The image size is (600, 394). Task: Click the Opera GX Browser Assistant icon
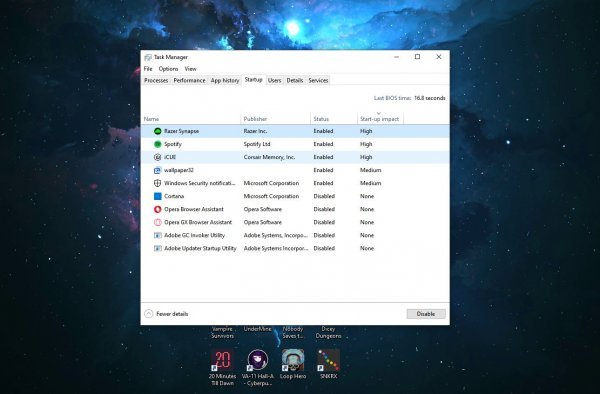point(158,222)
